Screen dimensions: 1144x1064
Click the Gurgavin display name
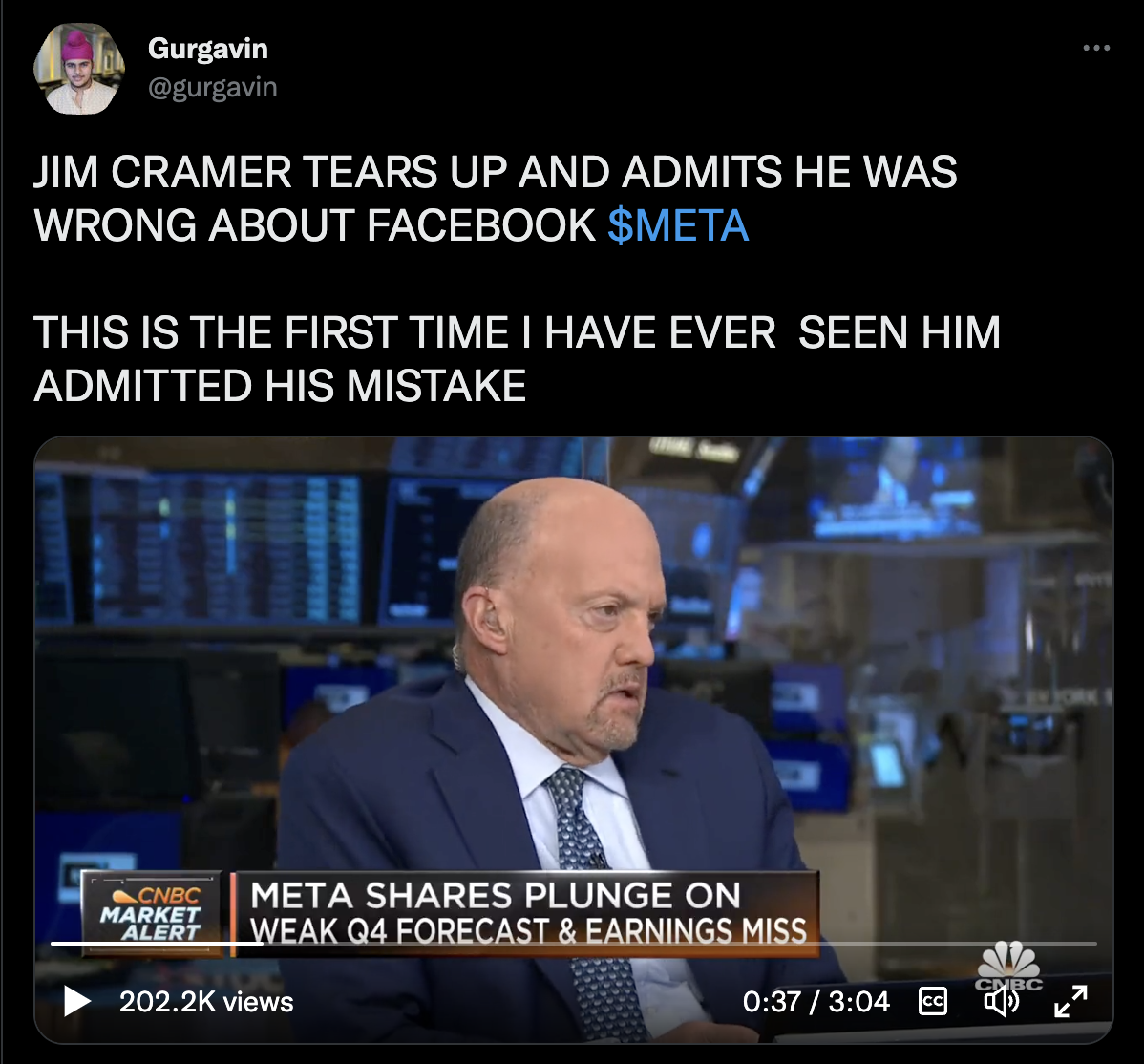coord(208,49)
